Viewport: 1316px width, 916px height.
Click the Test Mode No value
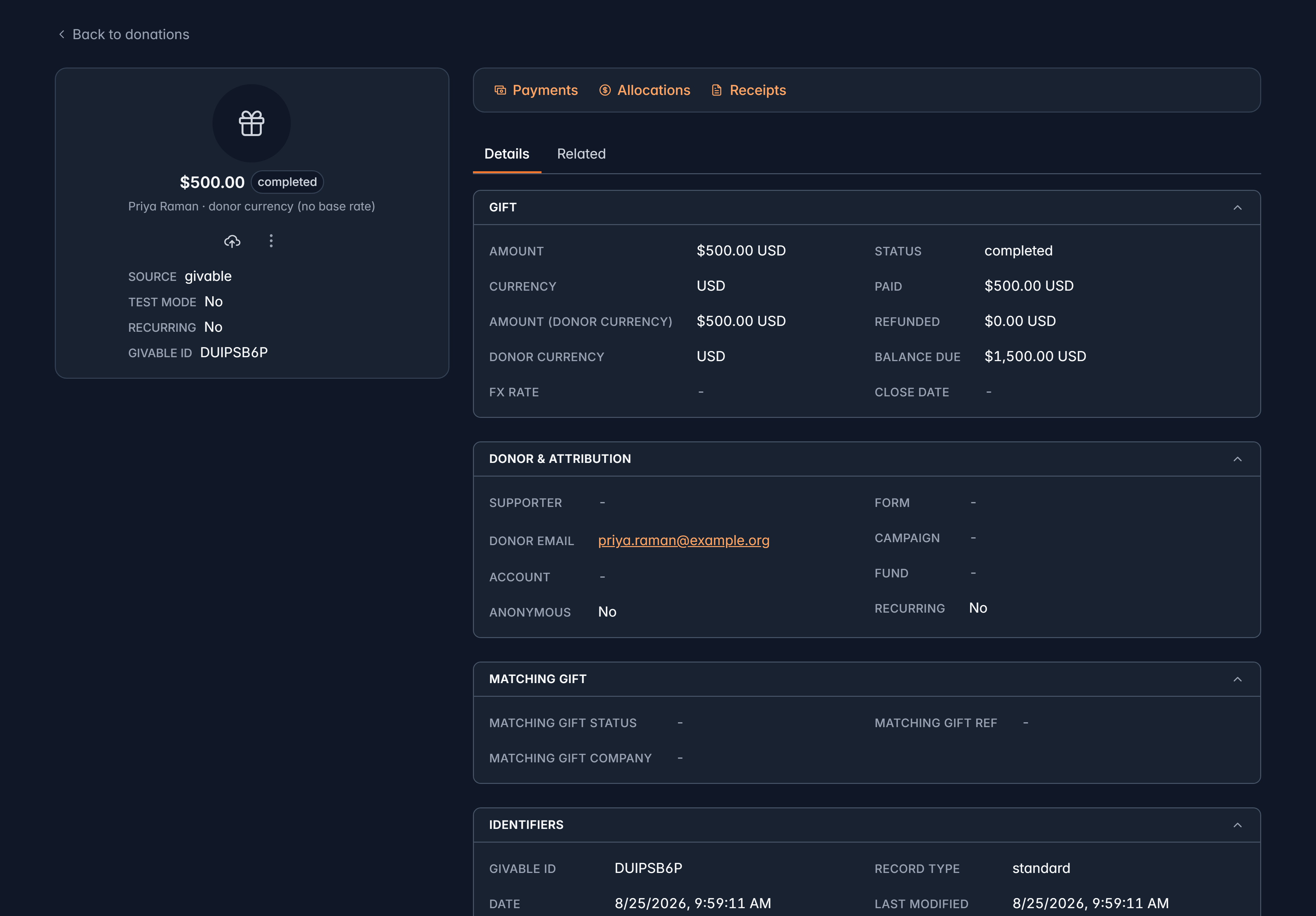click(x=214, y=302)
